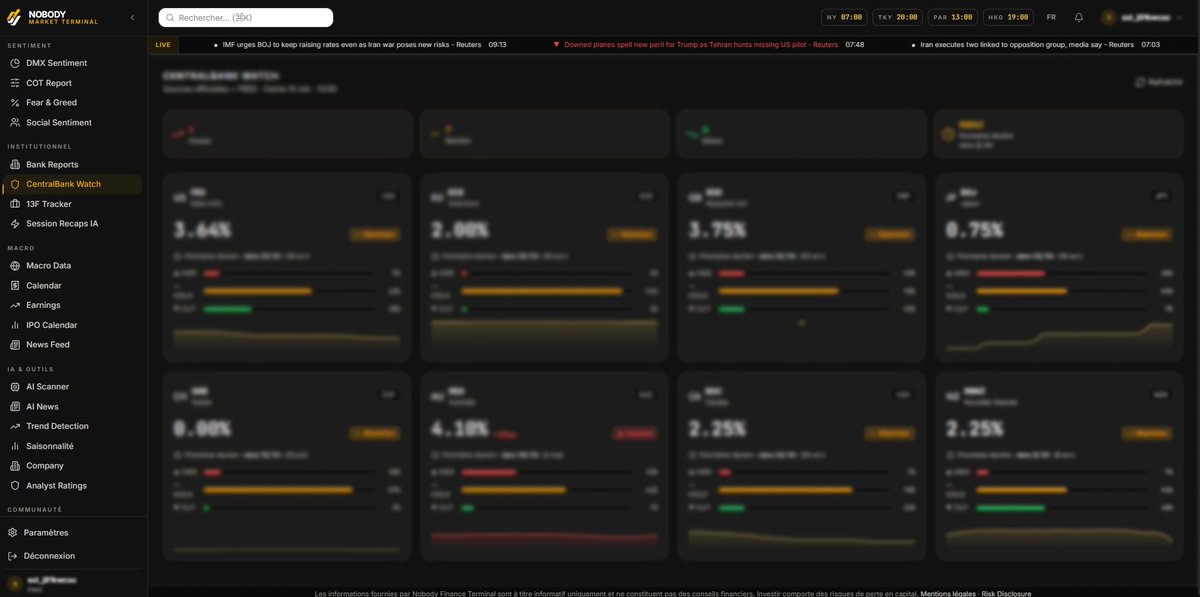Click the Rafraîchir refresh button

coord(1160,82)
